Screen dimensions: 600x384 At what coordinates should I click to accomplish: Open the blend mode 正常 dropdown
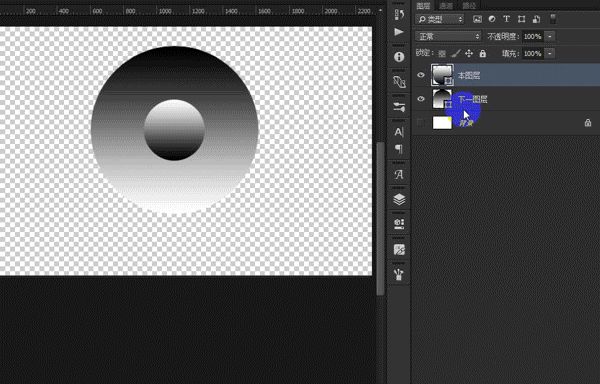point(448,36)
